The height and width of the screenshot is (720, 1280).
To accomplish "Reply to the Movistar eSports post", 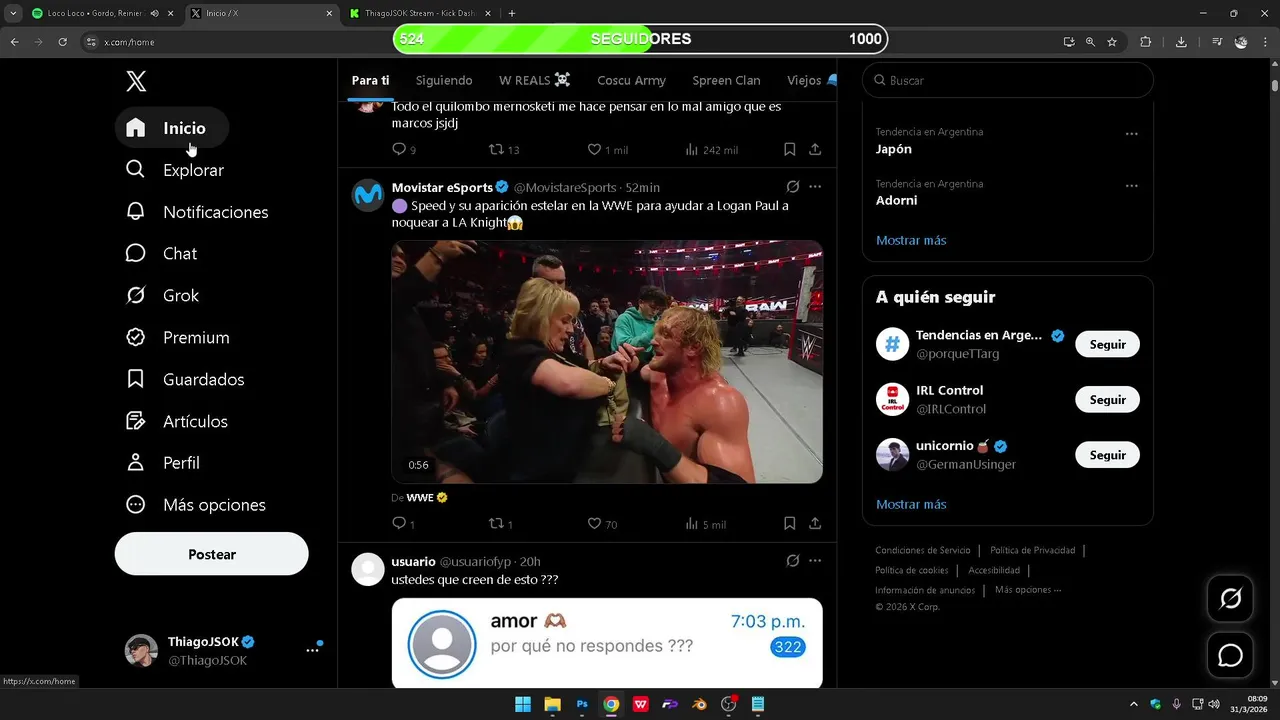I will point(400,523).
